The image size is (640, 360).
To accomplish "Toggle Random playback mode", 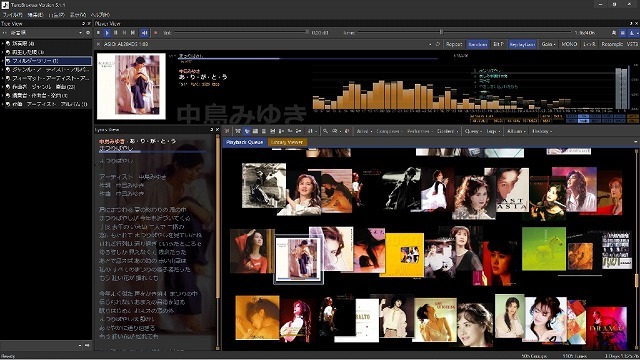I will click(x=478, y=44).
